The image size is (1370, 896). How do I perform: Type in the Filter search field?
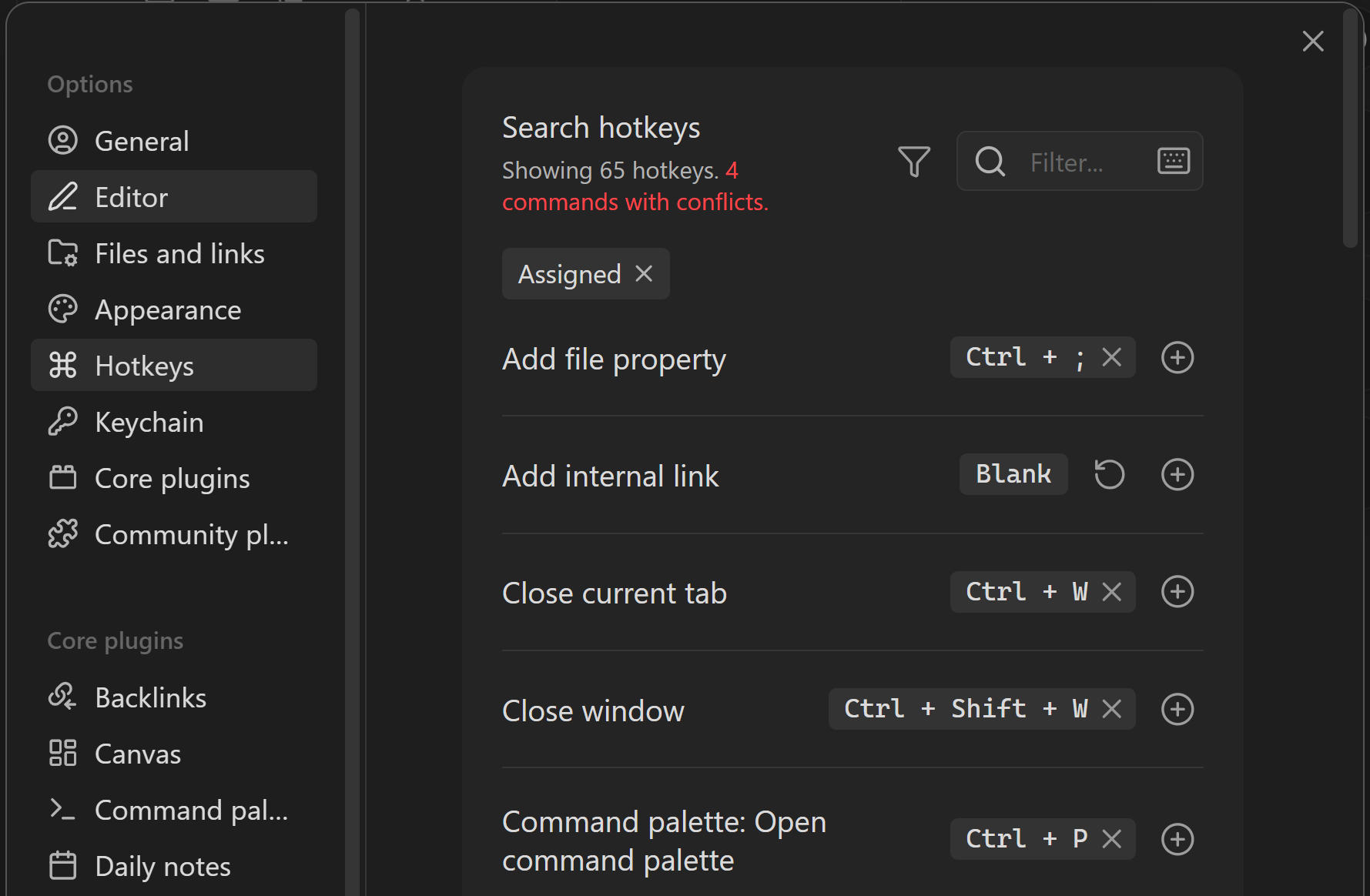(x=1086, y=162)
